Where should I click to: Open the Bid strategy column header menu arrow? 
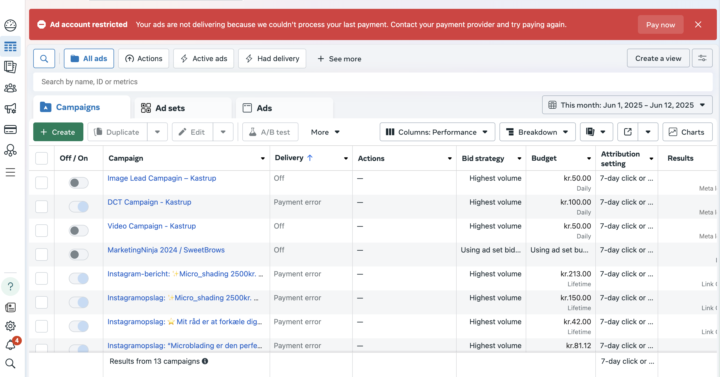pyautogui.click(x=519, y=158)
